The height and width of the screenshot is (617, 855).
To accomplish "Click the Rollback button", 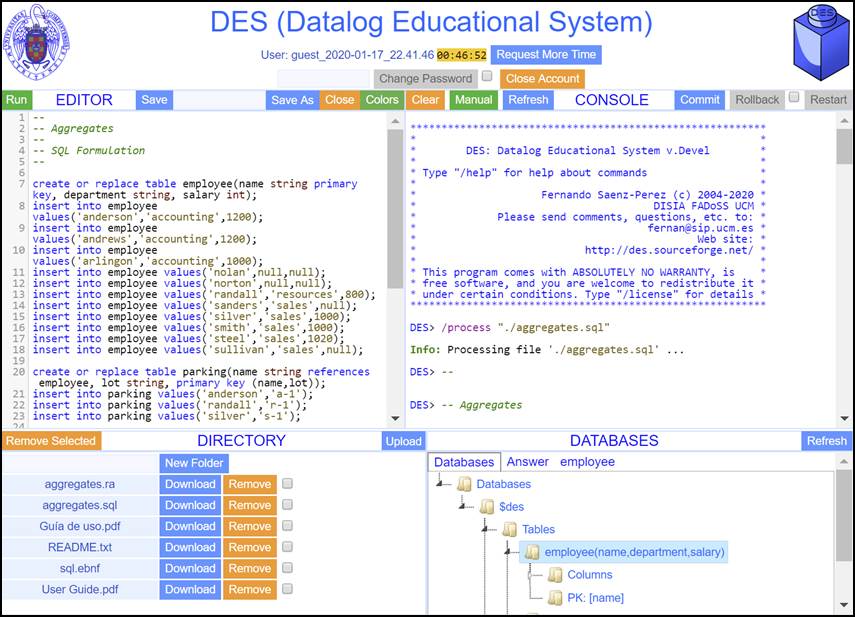I will tap(757, 100).
